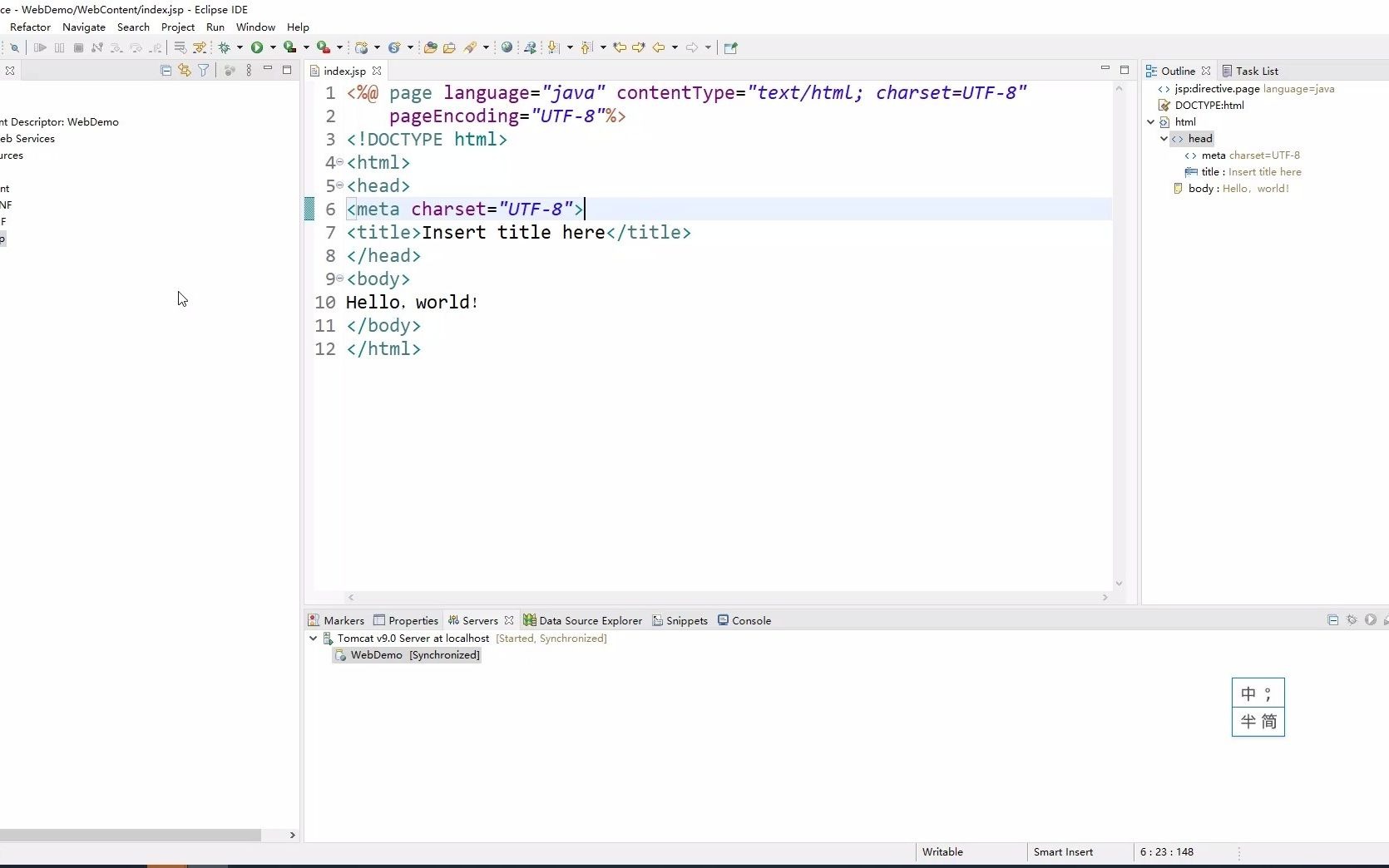This screenshot has height=868, width=1389.
Task: Click the editor horizontal scrollbar
Action: pyautogui.click(x=728, y=597)
